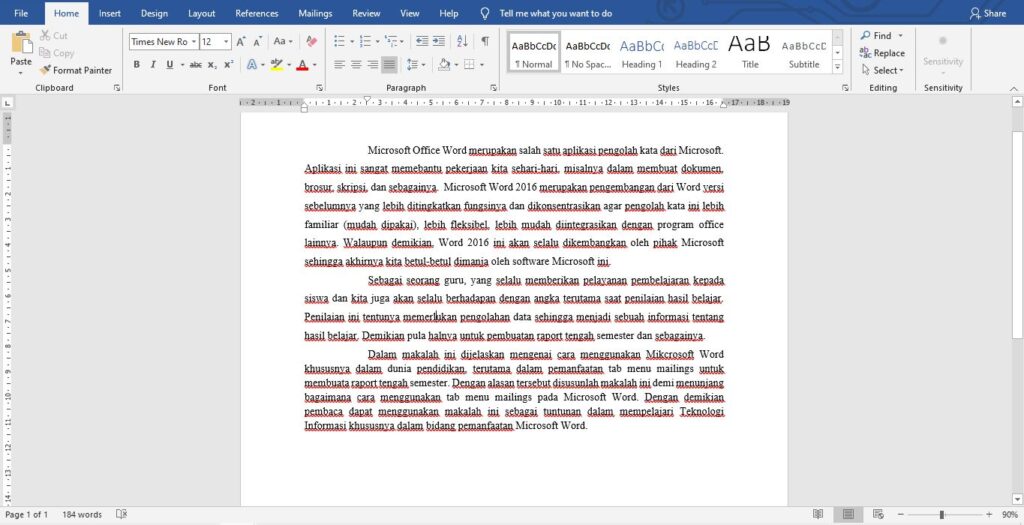
Task: Click zoom out minus icon
Action: pyautogui.click(x=901, y=515)
